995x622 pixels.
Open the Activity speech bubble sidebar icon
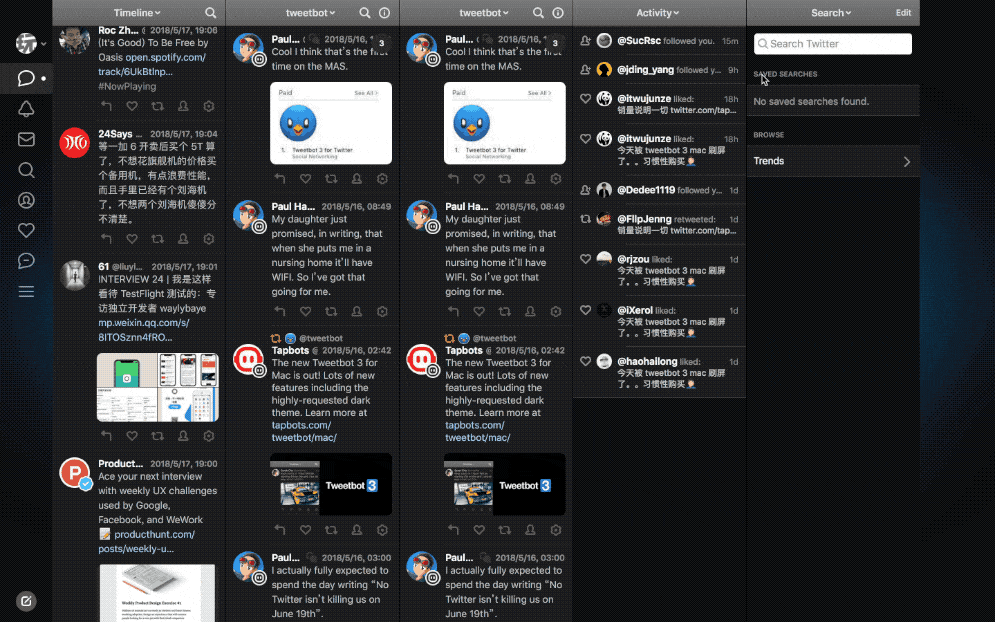(26, 260)
